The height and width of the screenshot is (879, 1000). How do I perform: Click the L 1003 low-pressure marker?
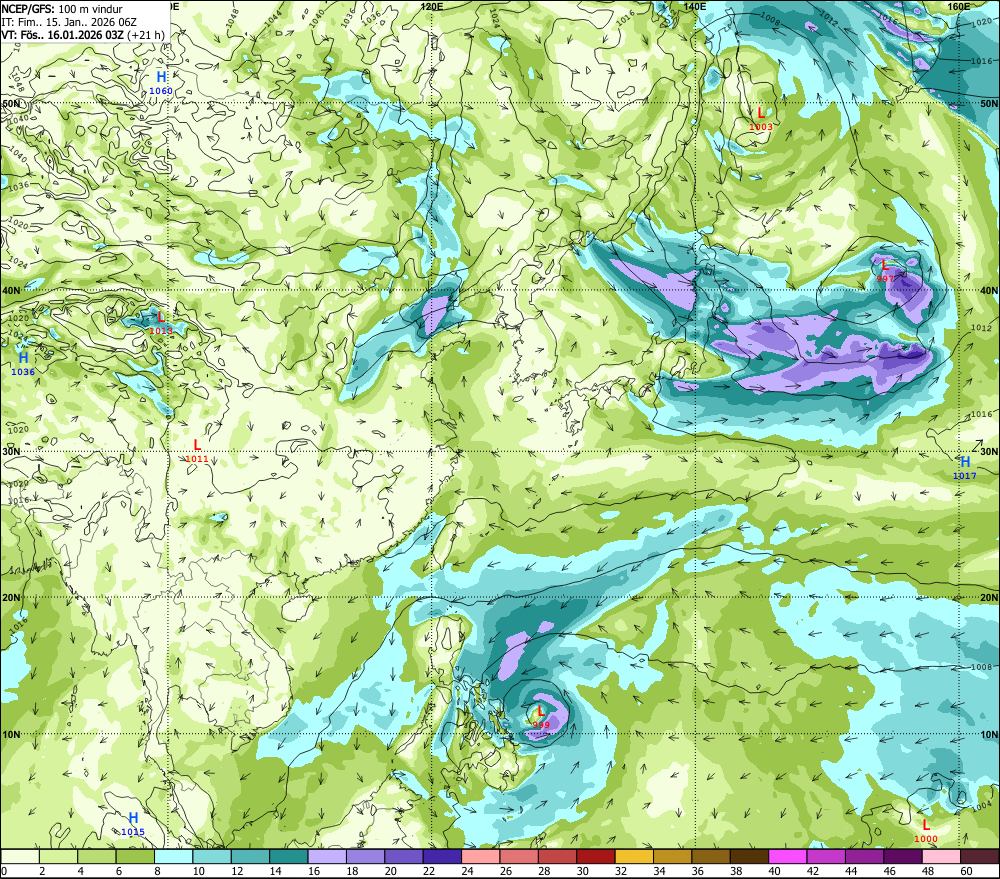point(761,119)
